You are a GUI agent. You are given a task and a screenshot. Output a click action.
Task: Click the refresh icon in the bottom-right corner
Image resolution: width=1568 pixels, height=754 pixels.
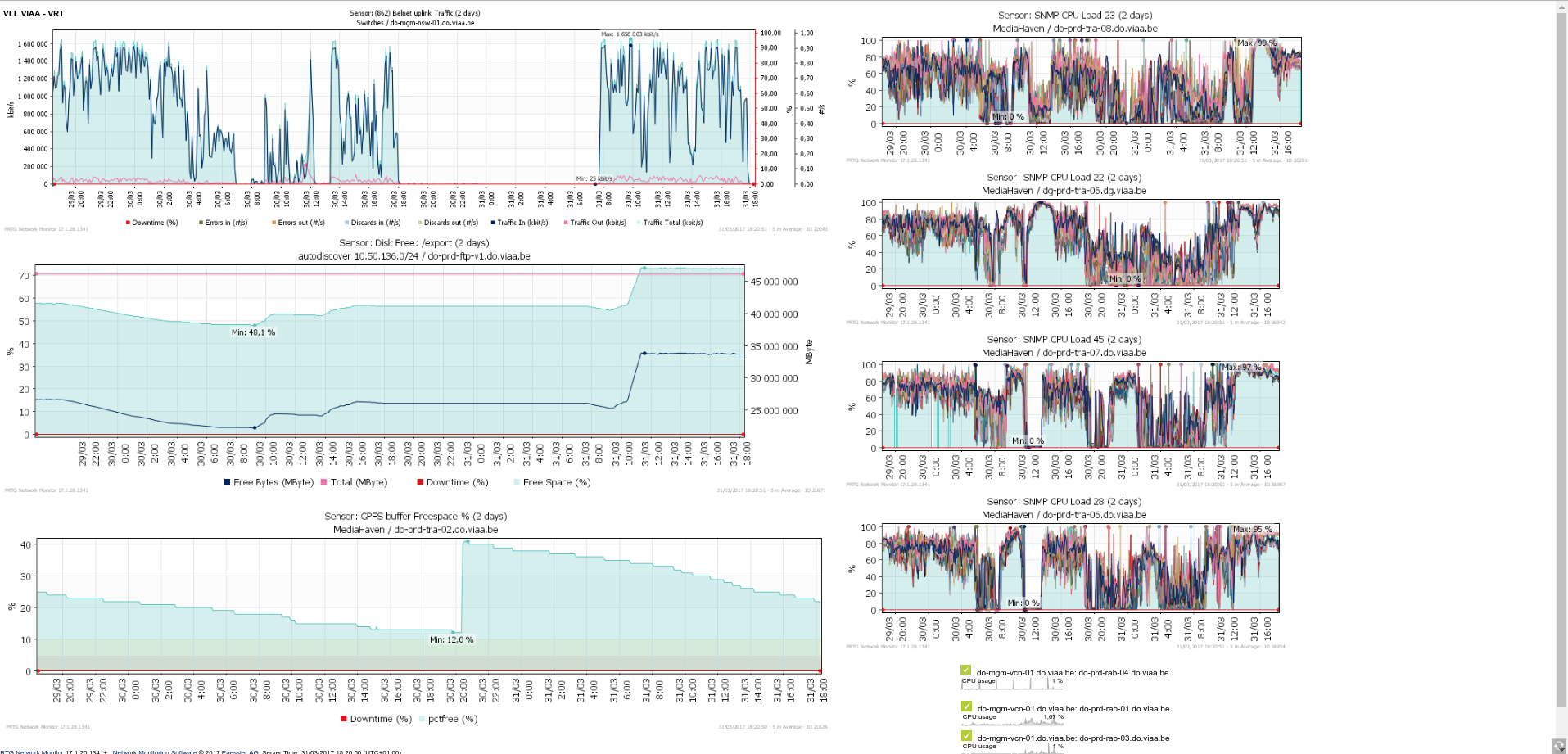point(1558,746)
